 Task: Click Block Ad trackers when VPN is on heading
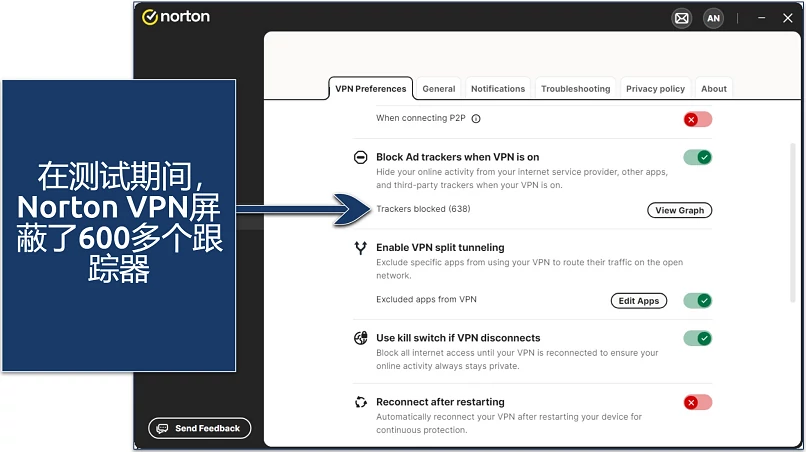coord(457,157)
